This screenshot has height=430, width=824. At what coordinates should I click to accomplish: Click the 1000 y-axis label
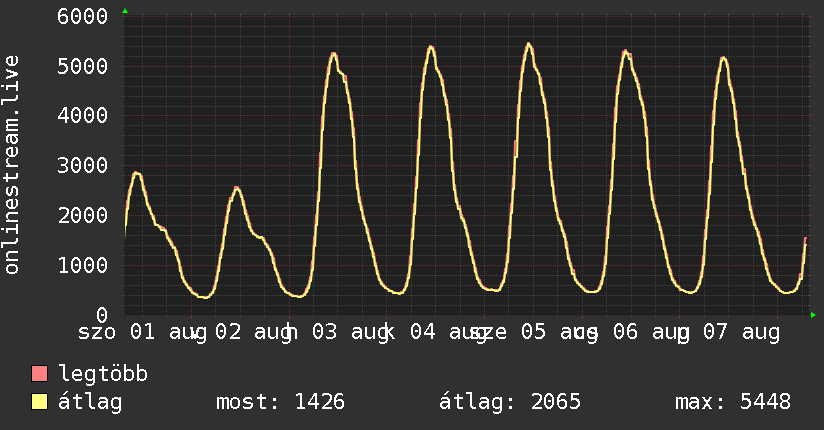83,265
